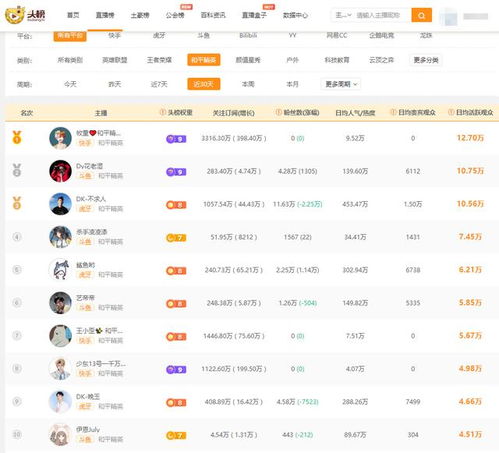Go to 首页 in the top navigation

click(73, 15)
